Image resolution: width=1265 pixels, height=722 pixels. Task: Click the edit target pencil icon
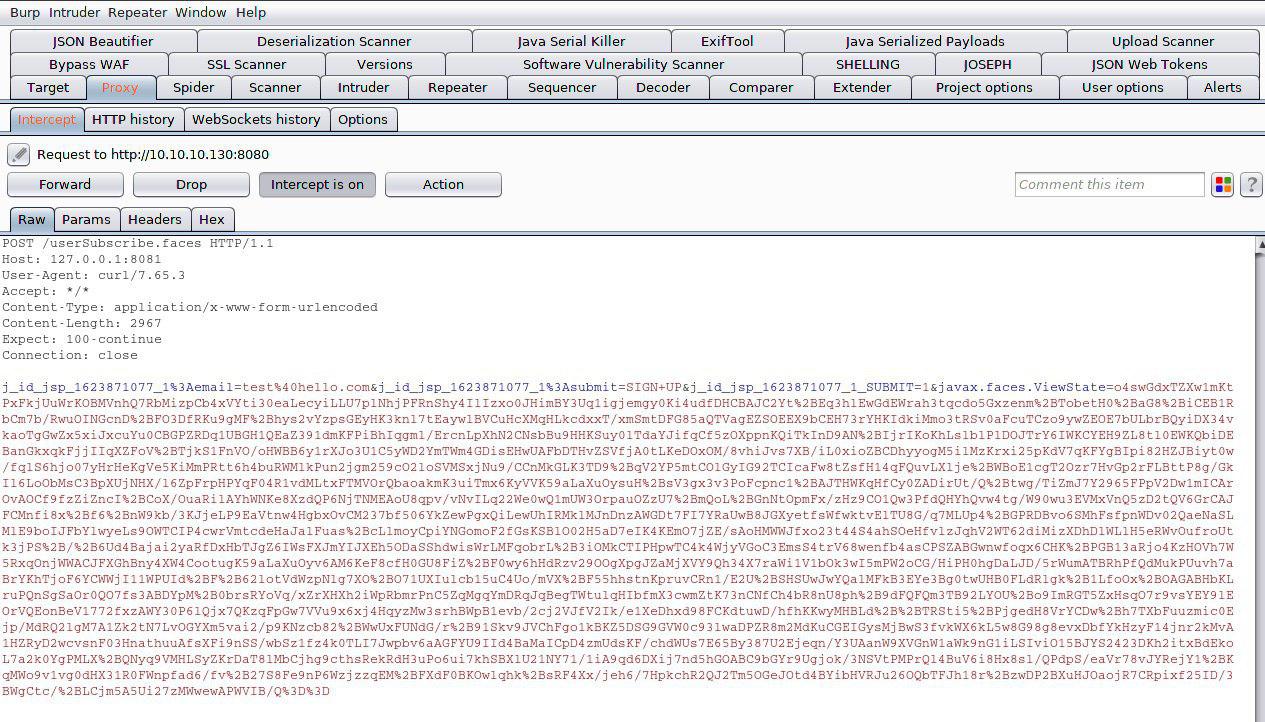18,154
